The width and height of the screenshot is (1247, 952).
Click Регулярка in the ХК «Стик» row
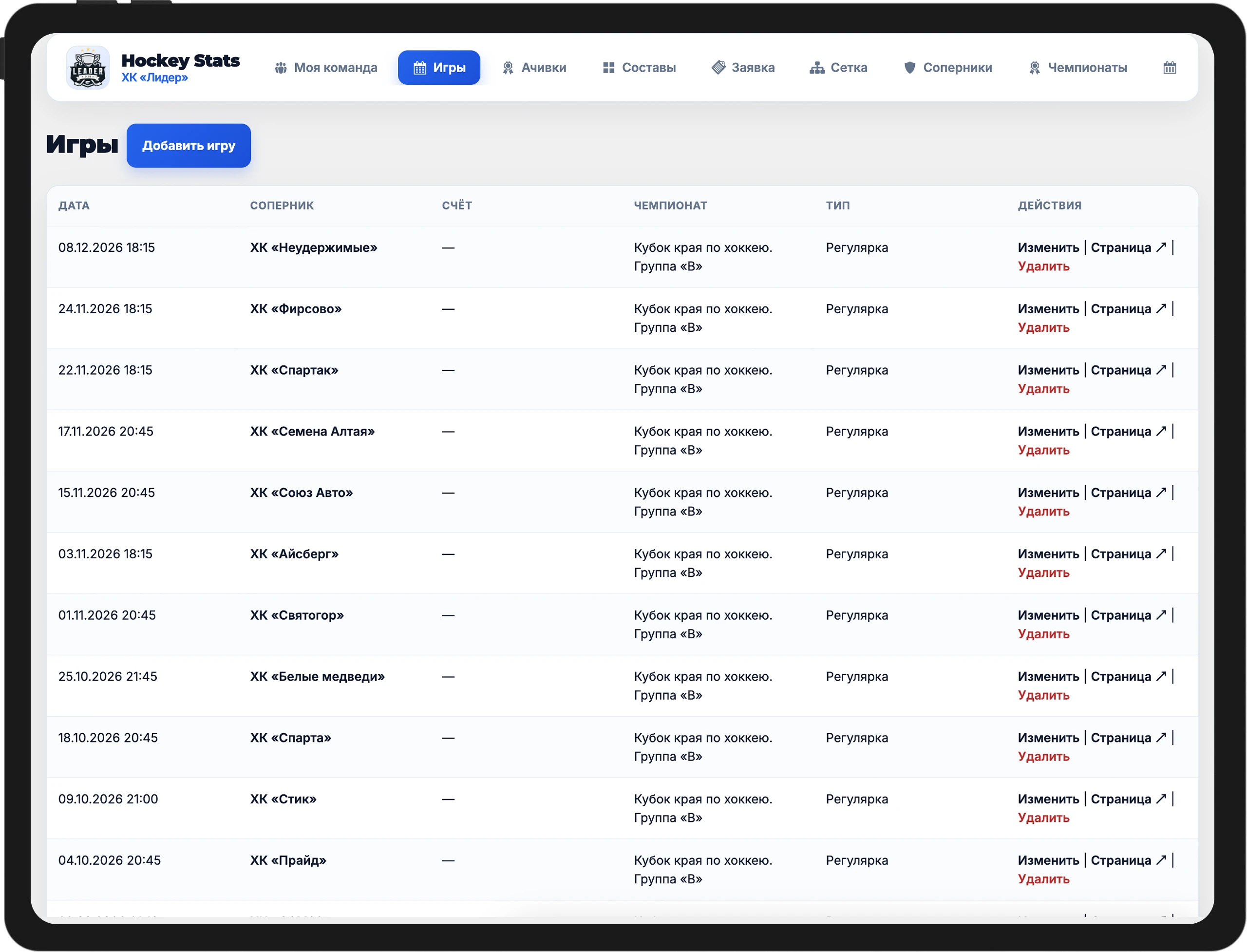[x=857, y=799]
